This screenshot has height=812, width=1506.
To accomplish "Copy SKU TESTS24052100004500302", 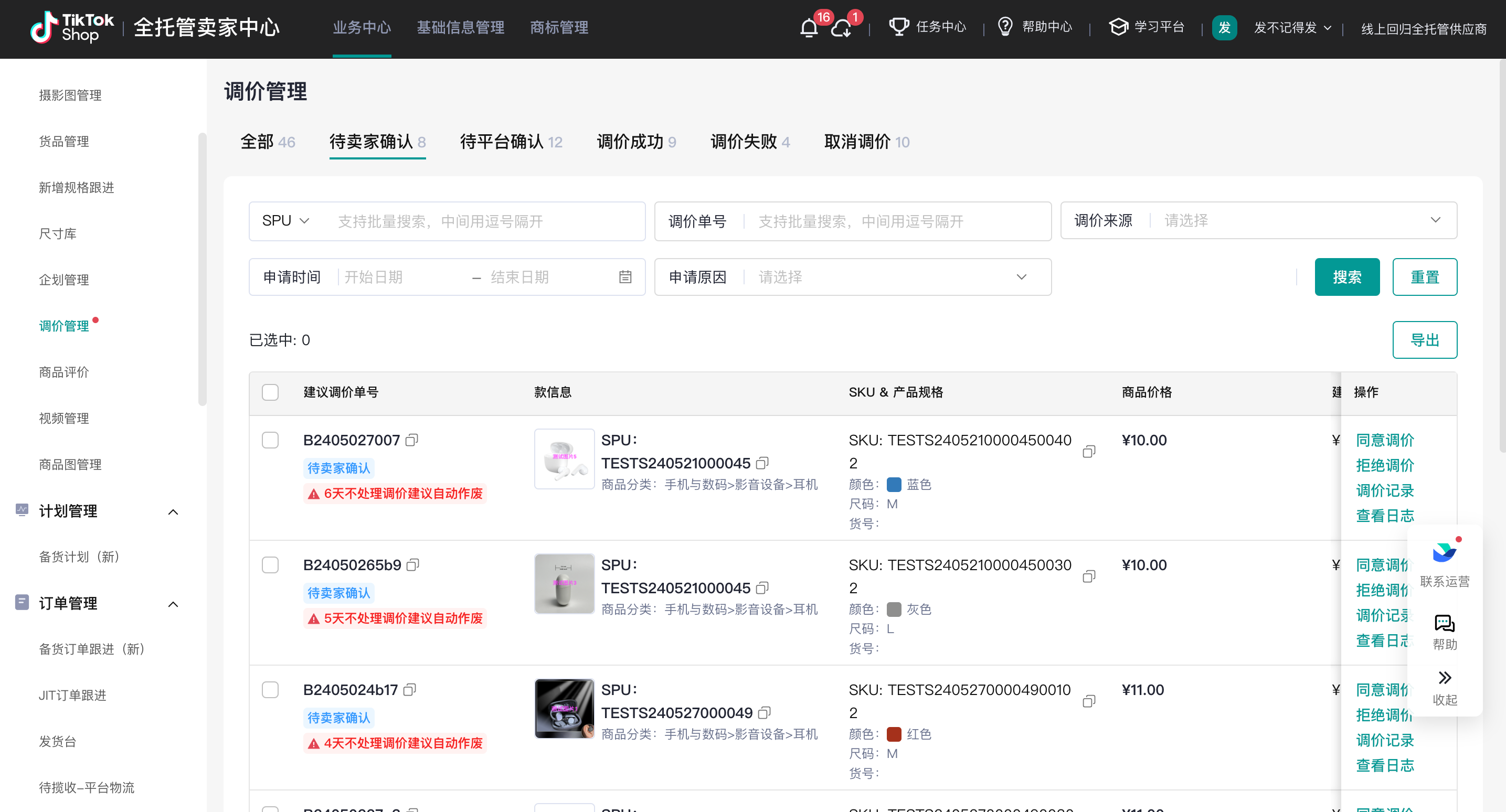I will (1089, 577).
